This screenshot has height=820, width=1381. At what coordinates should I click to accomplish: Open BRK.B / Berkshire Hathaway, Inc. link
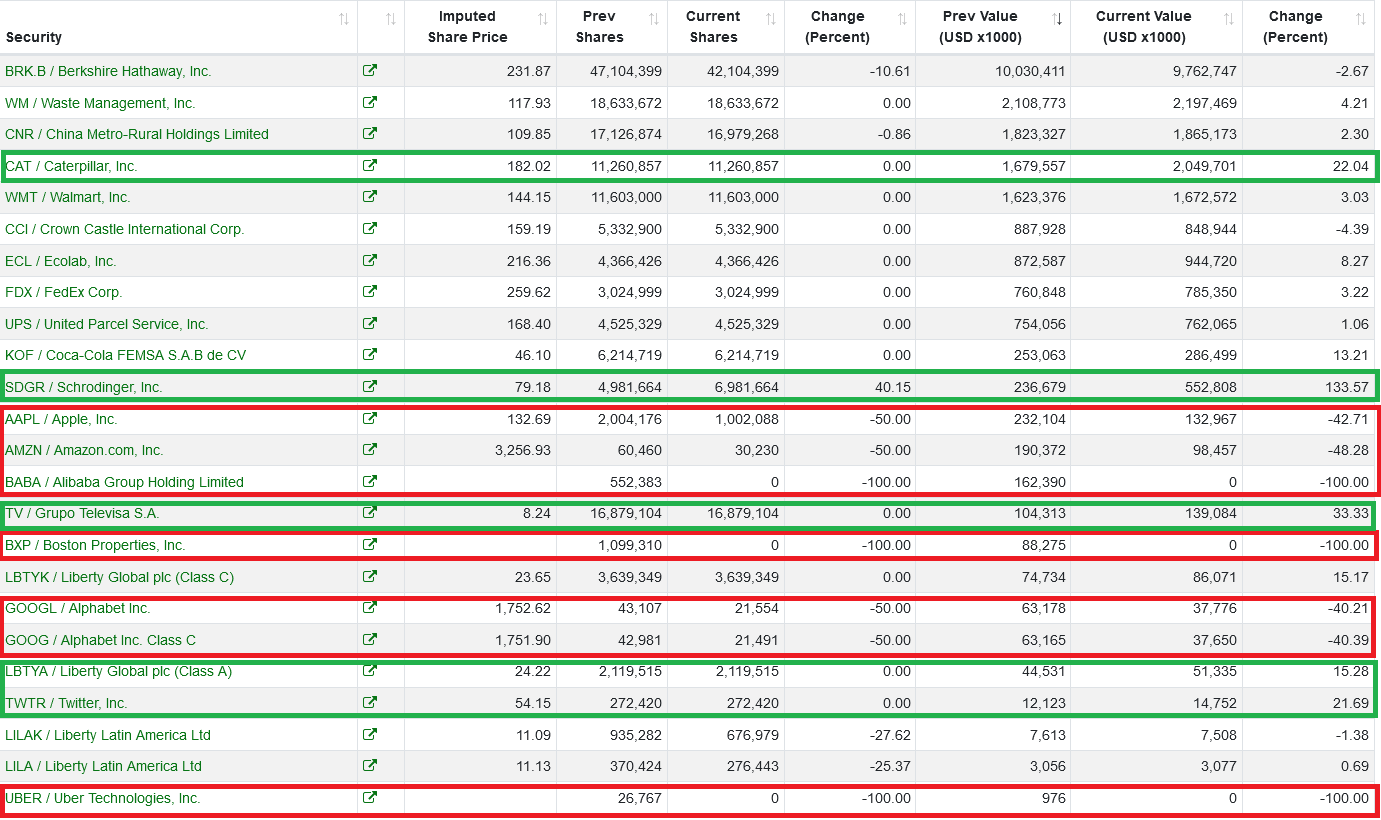(x=108, y=71)
